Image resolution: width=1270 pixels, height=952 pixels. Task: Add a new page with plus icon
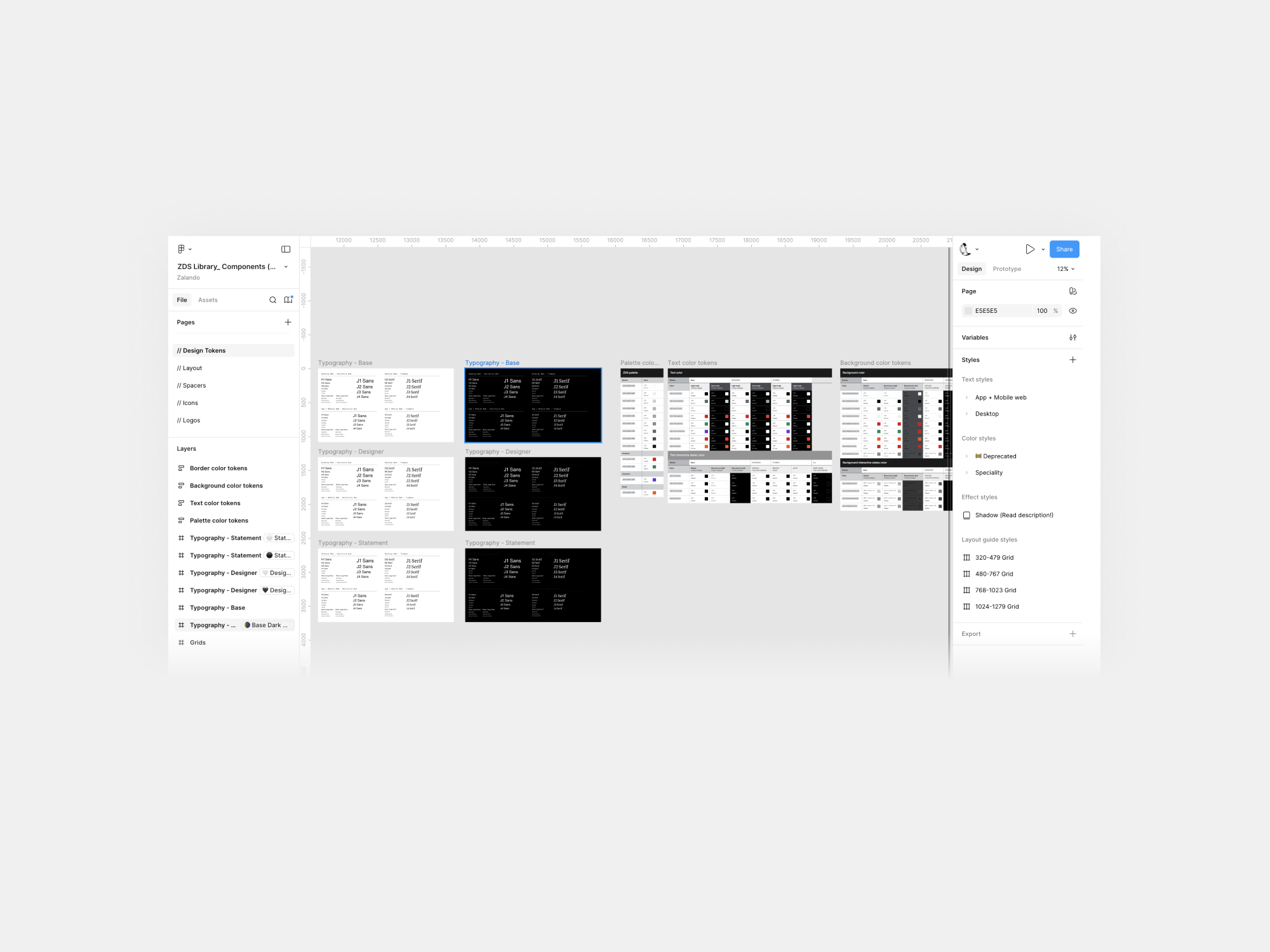point(288,322)
